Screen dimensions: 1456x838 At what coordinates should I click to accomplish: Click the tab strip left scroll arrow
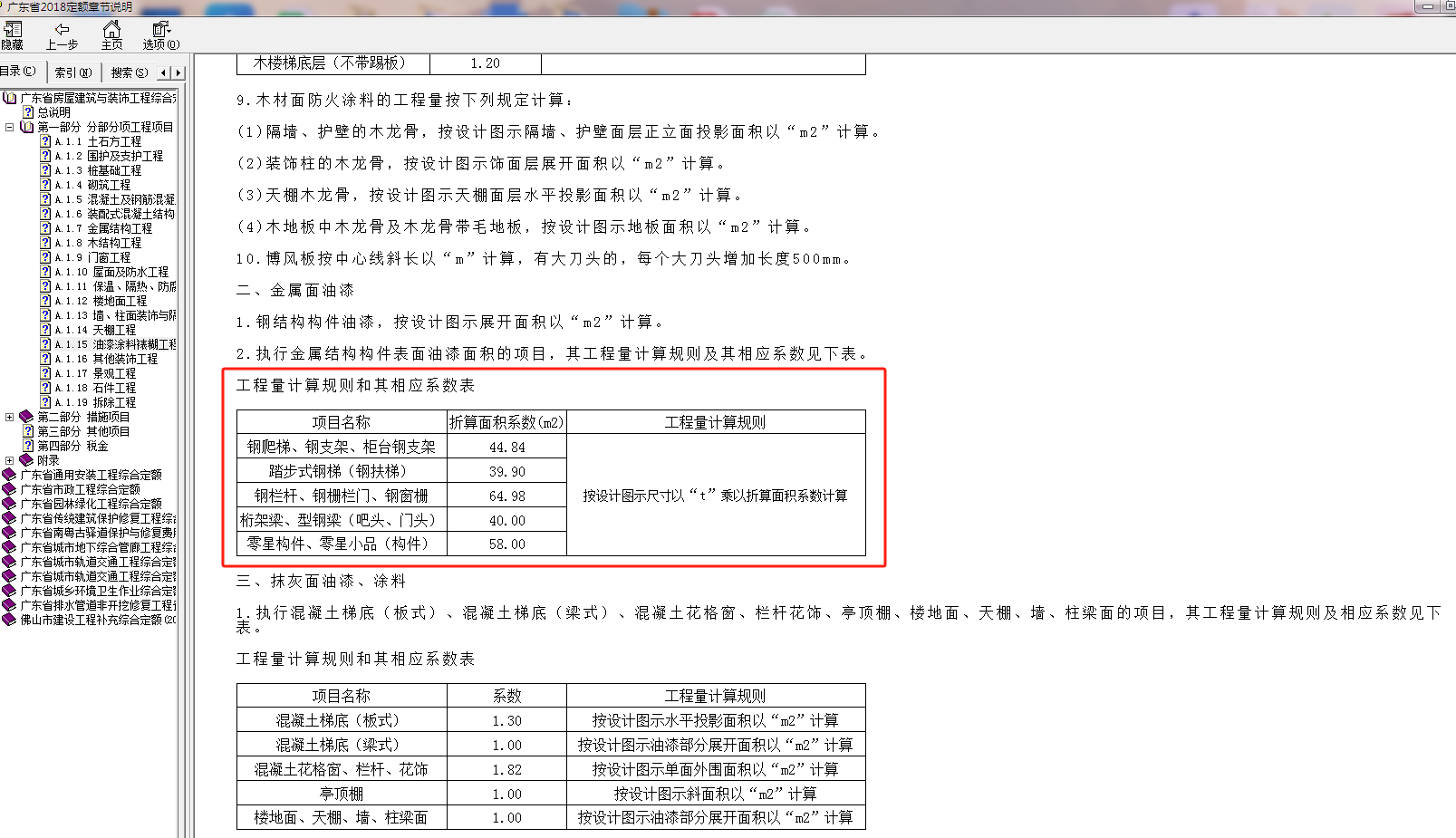164,72
